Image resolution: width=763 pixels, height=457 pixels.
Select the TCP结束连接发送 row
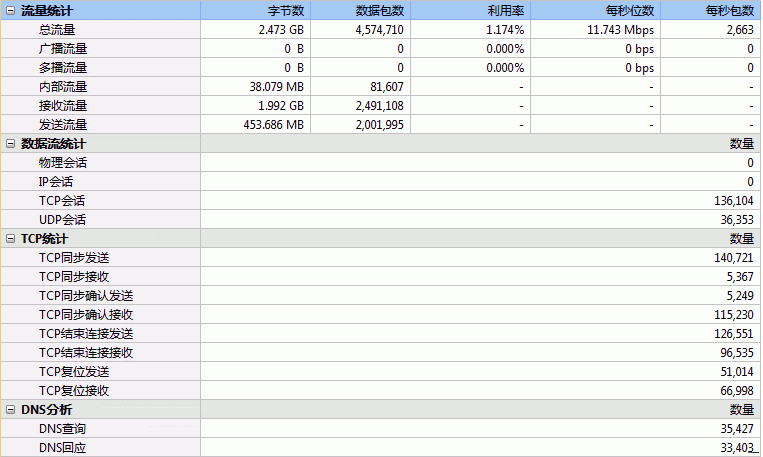point(381,333)
